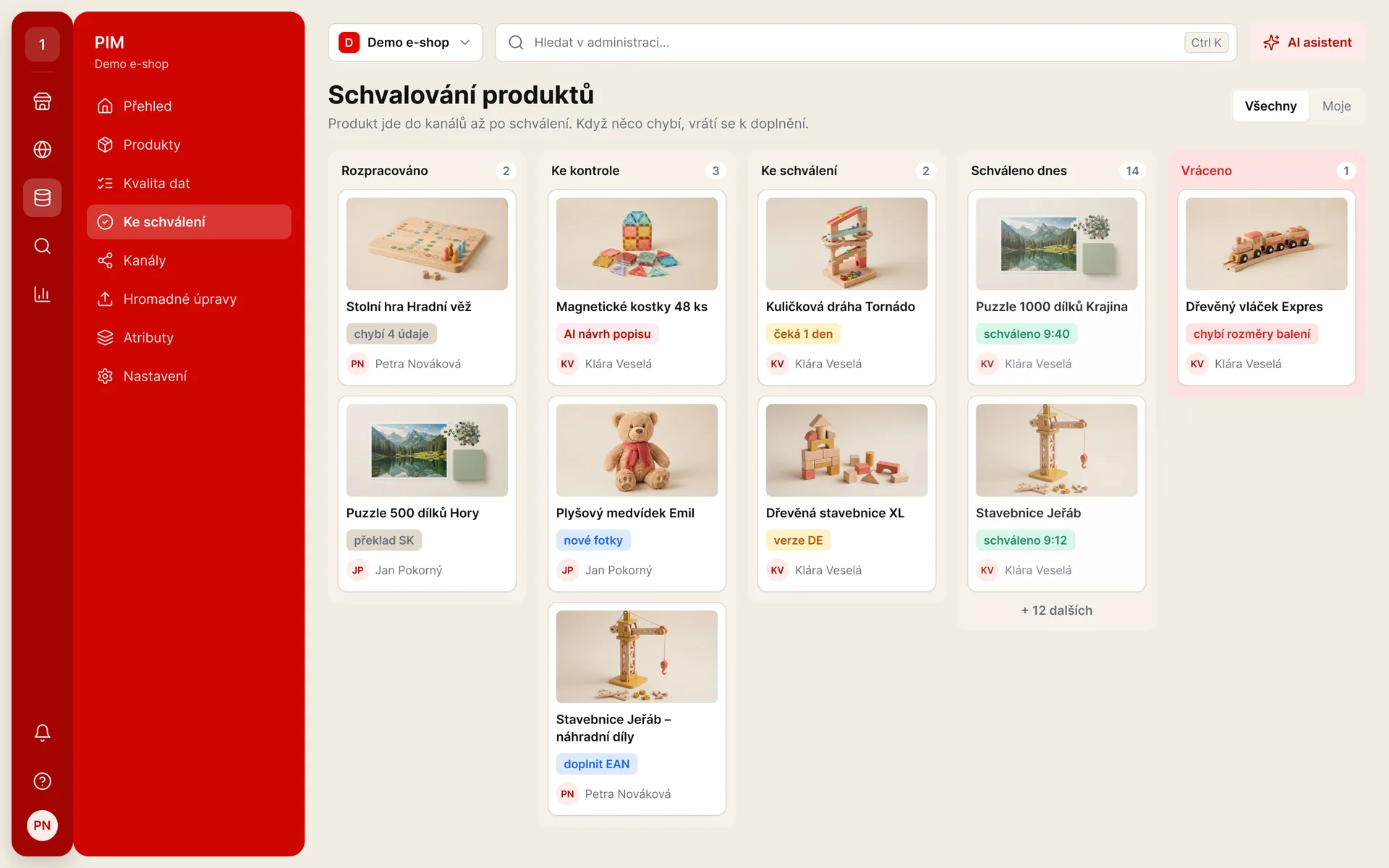Screen dimensions: 1389x868
Task: Click the number 1 badge atop the rail
Action: pos(42,44)
